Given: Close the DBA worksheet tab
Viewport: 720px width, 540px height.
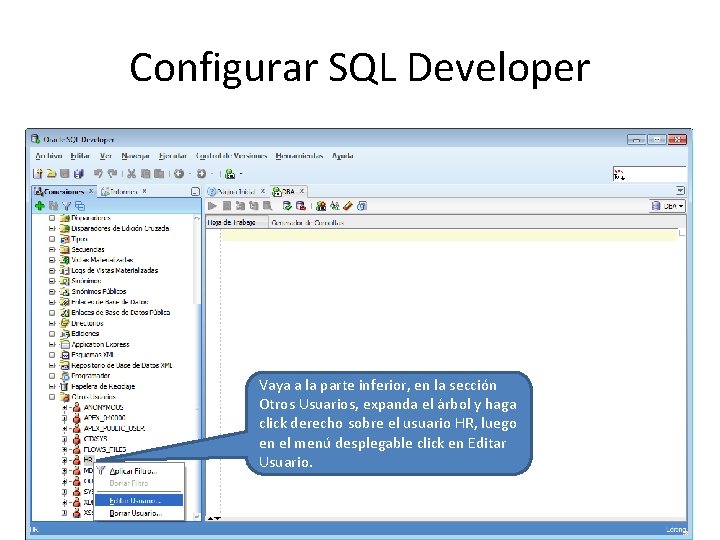Looking at the screenshot, I should (302, 191).
